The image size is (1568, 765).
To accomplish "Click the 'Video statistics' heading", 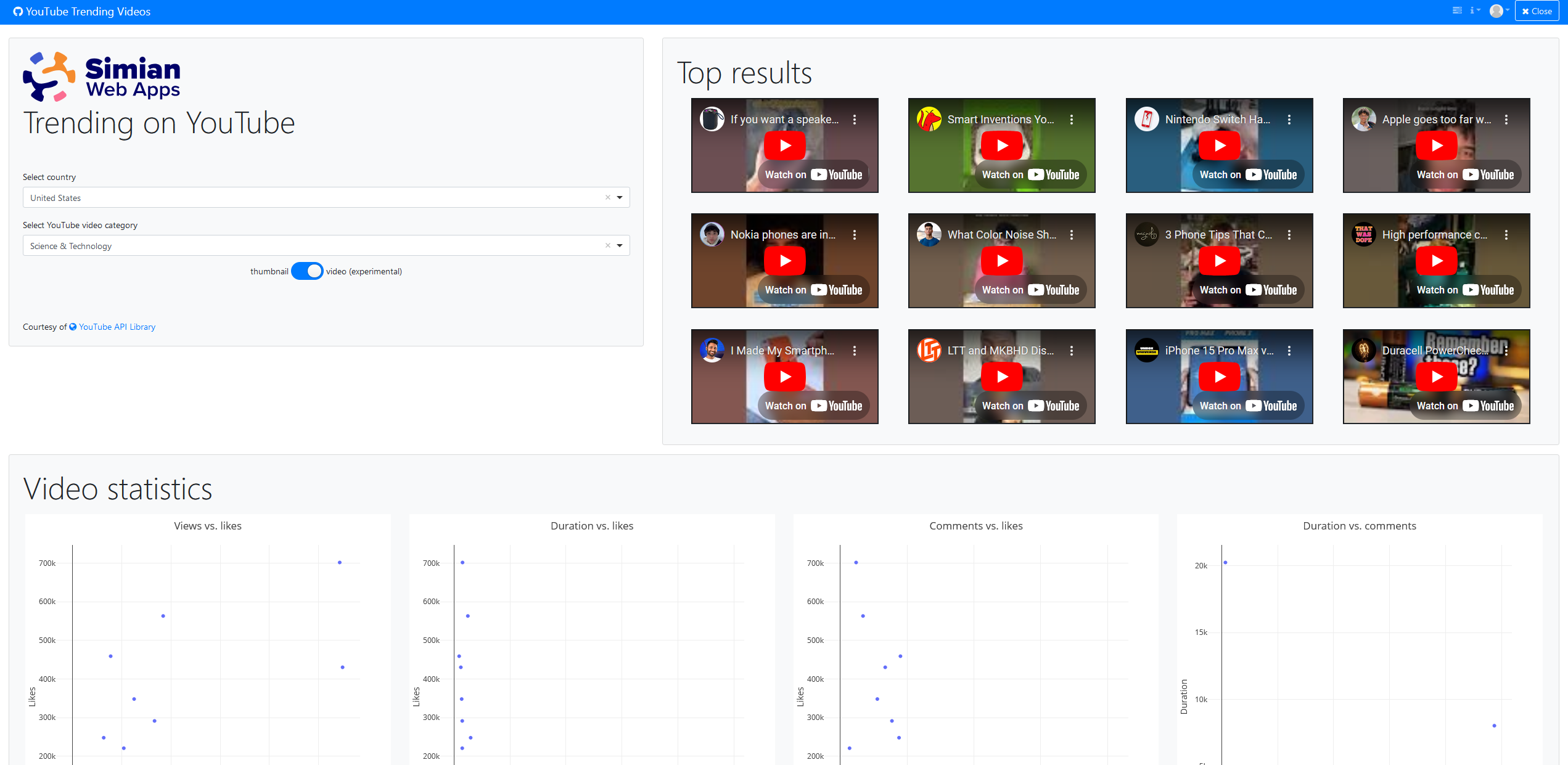I will [118, 489].
